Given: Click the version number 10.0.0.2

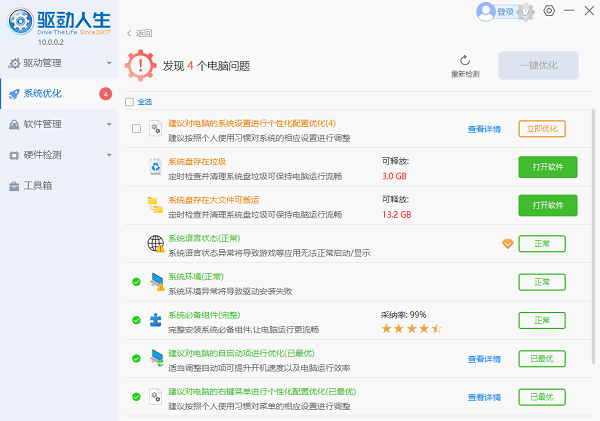Looking at the screenshot, I should tap(51, 42).
